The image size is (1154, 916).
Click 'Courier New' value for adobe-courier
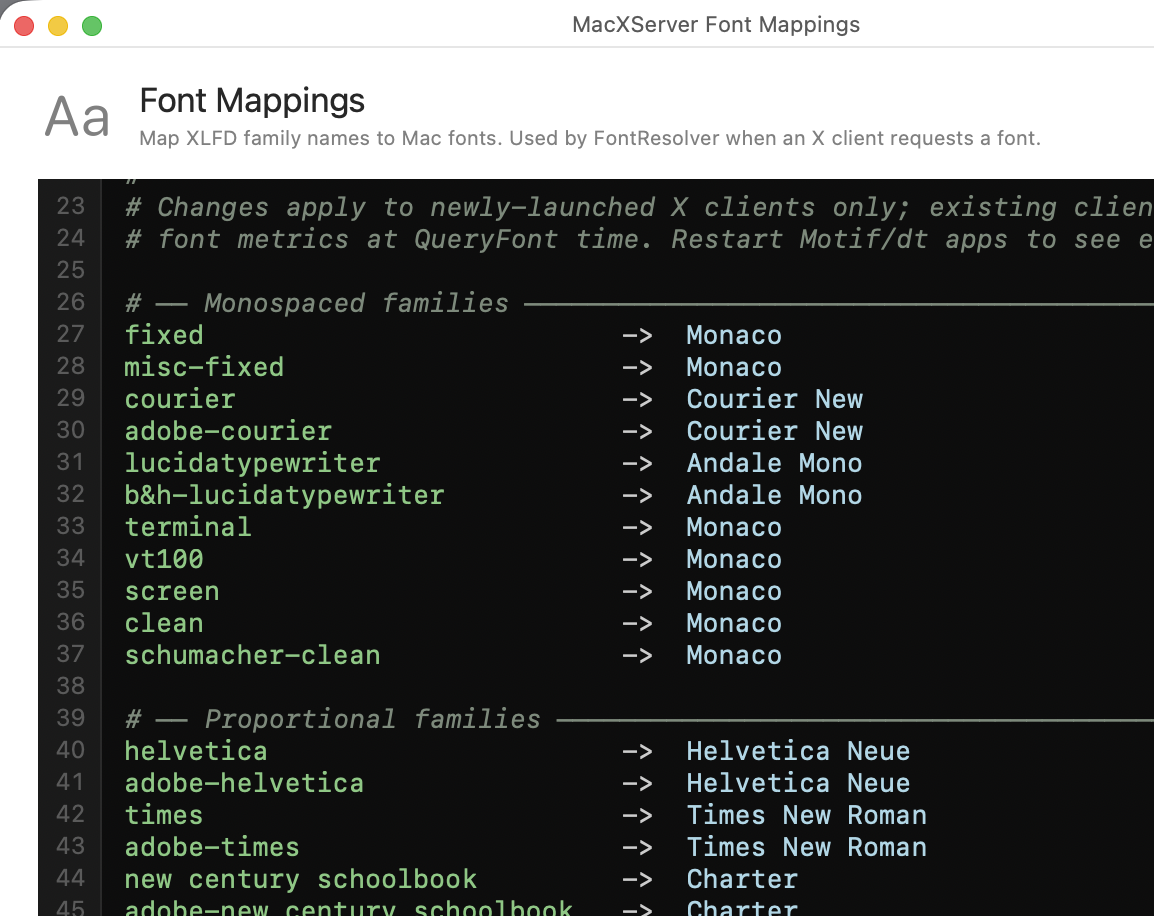click(774, 431)
